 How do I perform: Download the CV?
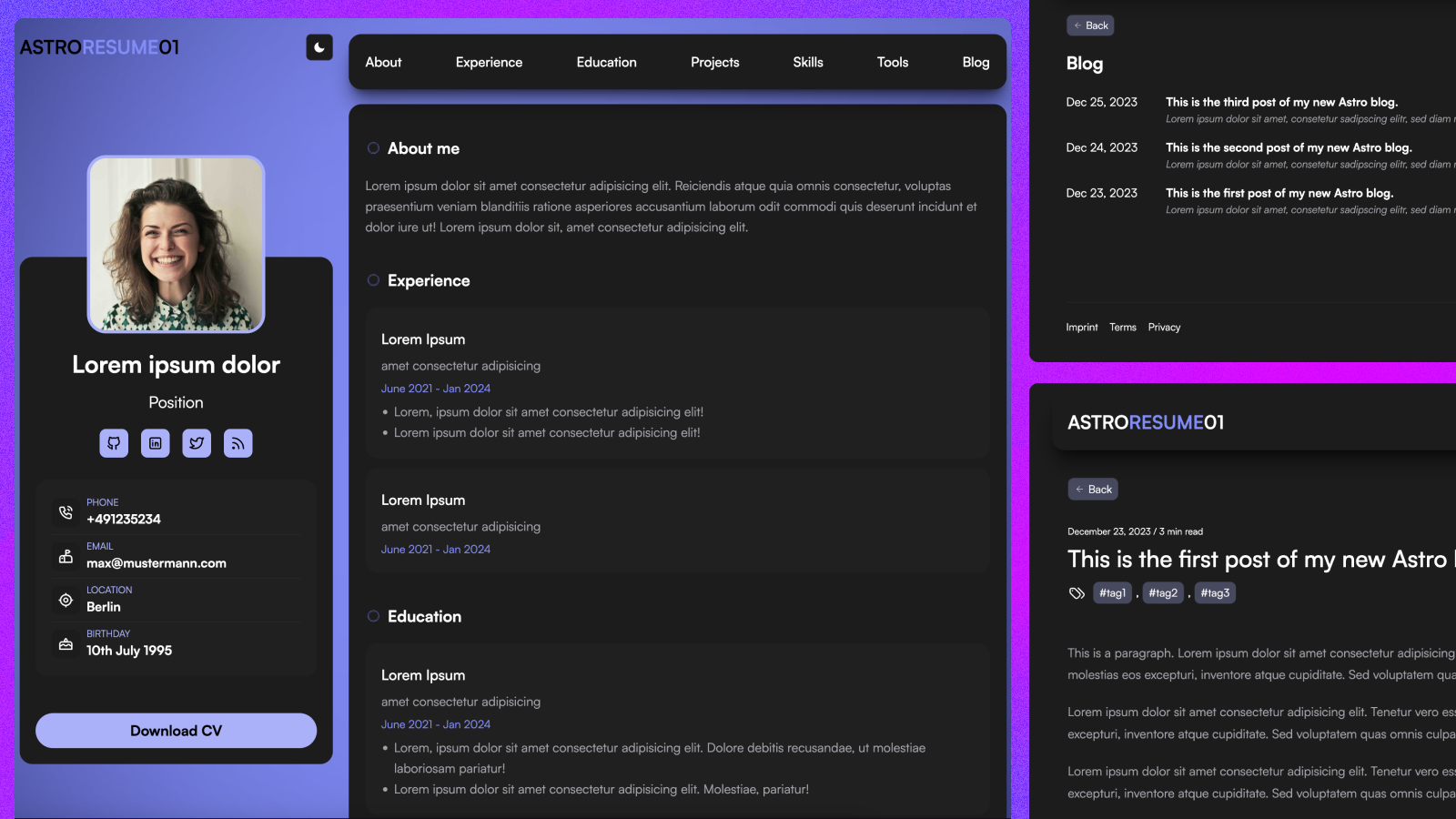pyautogui.click(x=176, y=731)
